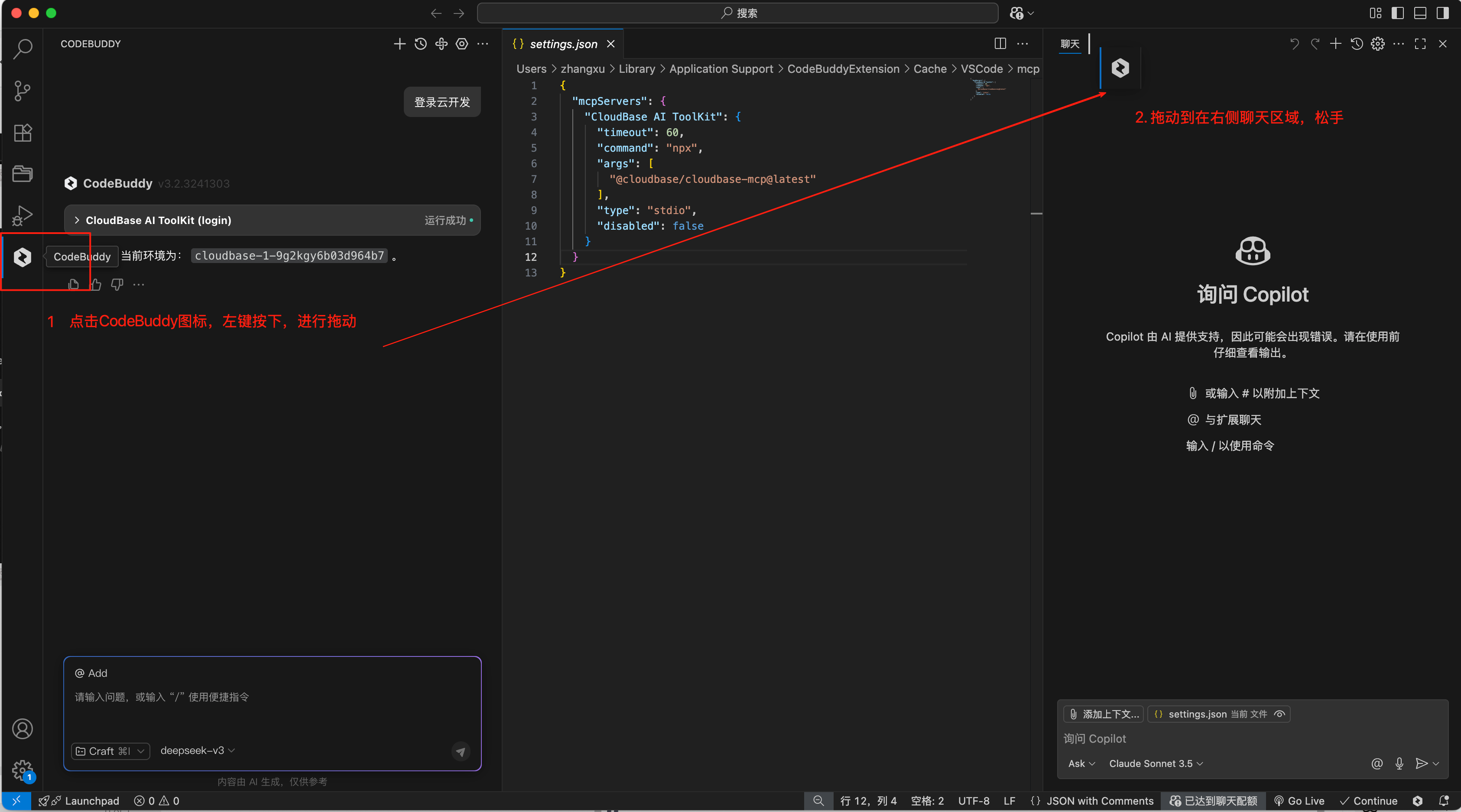Open editor more actions menu
This screenshot has height=812, width=1461.
[1022, 44]
